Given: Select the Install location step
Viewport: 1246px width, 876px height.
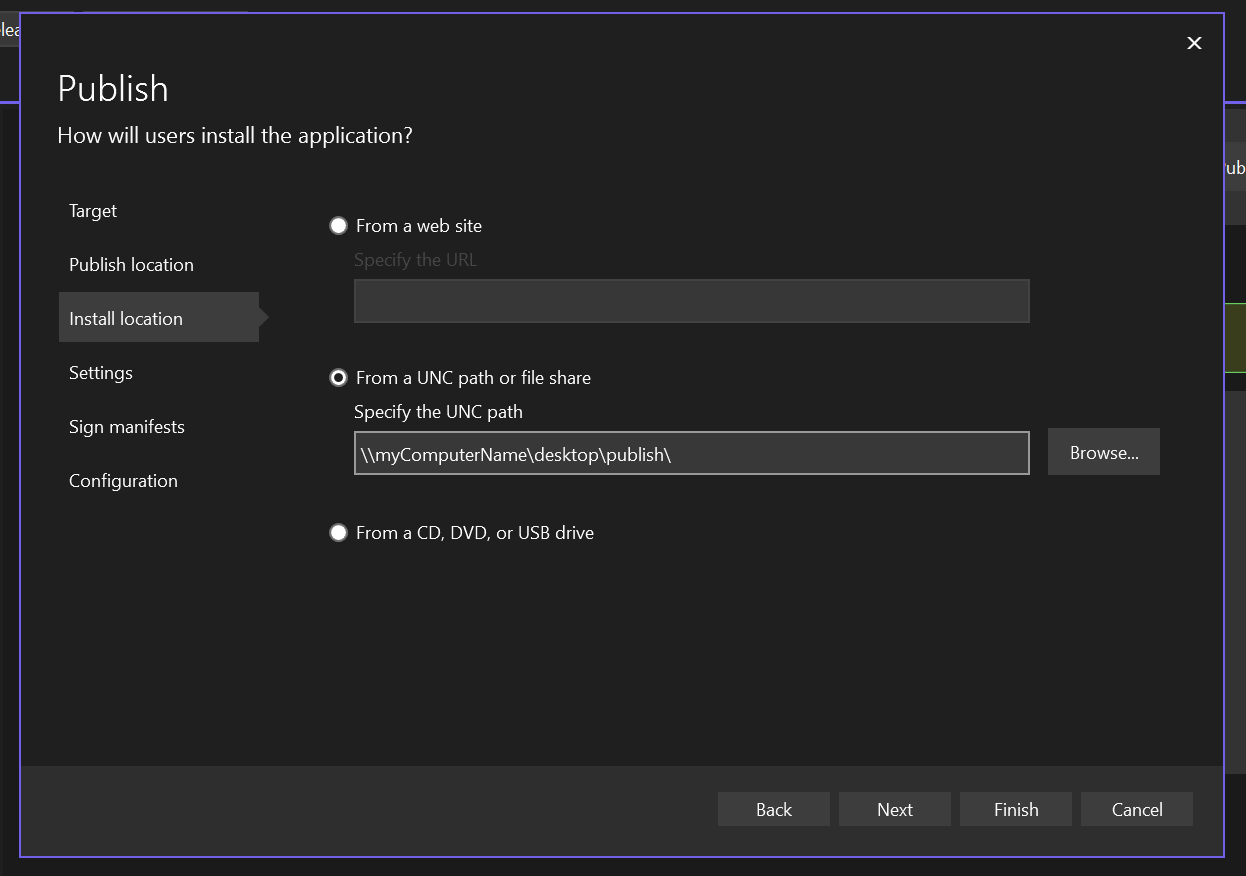Looking at the screenshot, I should tap(125, 317).
